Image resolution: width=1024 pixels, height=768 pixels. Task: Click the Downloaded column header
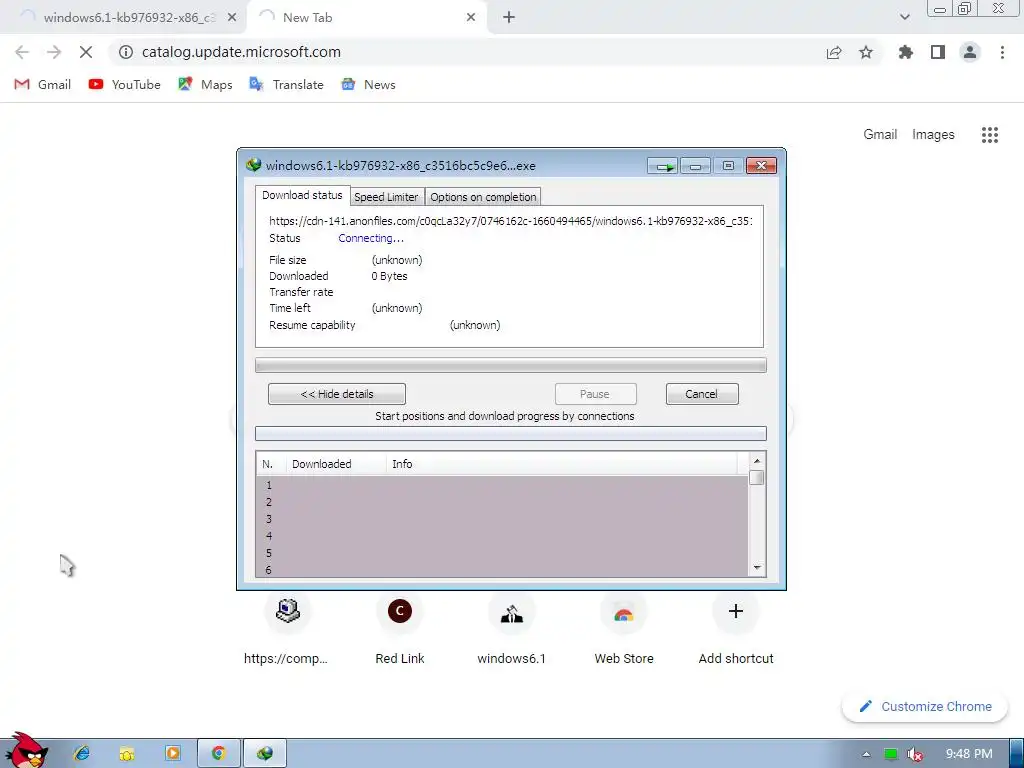(x=336, y=464)
